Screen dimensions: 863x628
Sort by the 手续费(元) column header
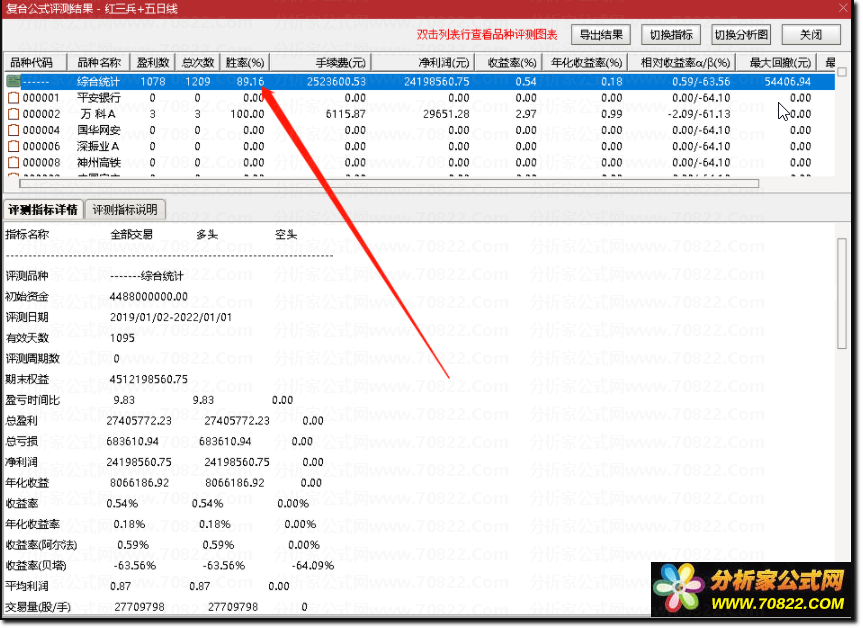321,62
